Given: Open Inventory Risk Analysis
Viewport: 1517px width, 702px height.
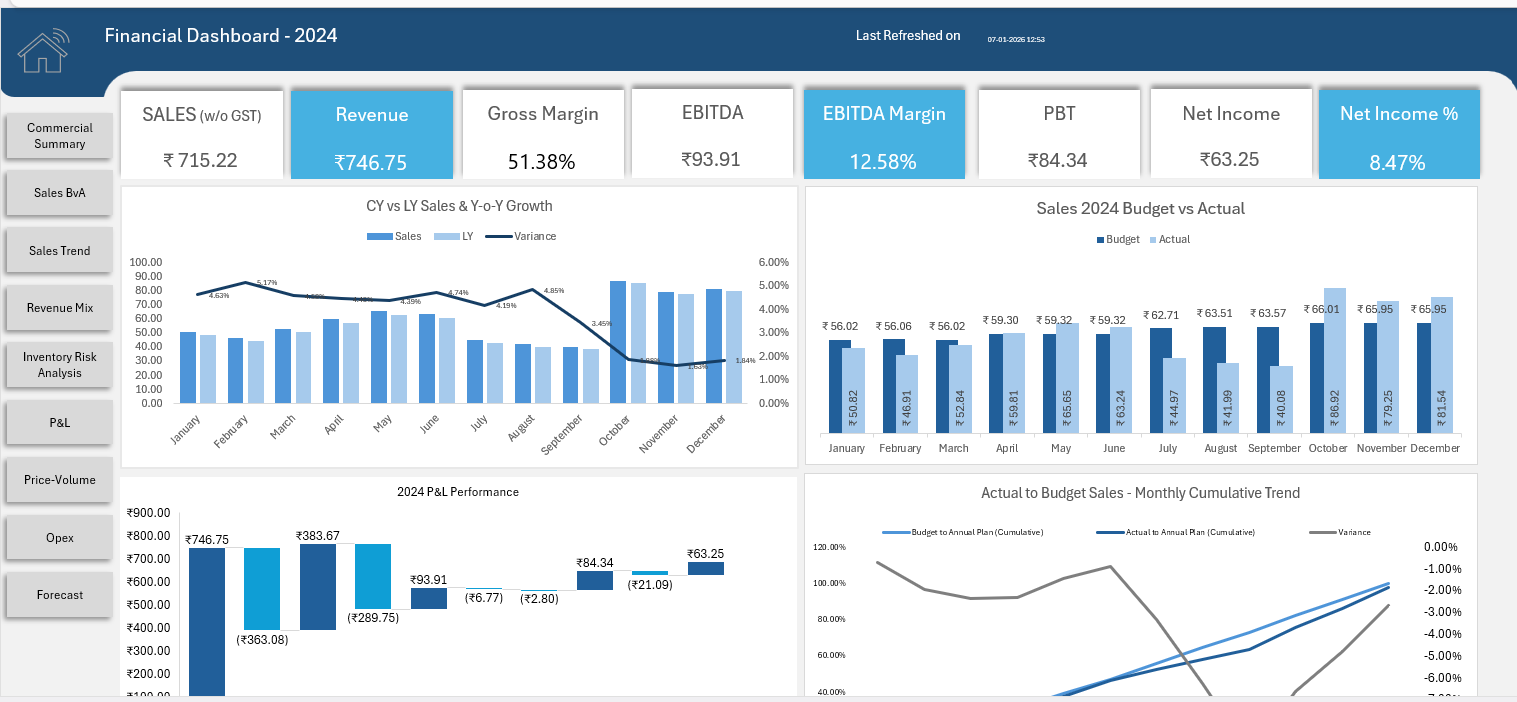Looking at the screenshot, I should 58,364.
